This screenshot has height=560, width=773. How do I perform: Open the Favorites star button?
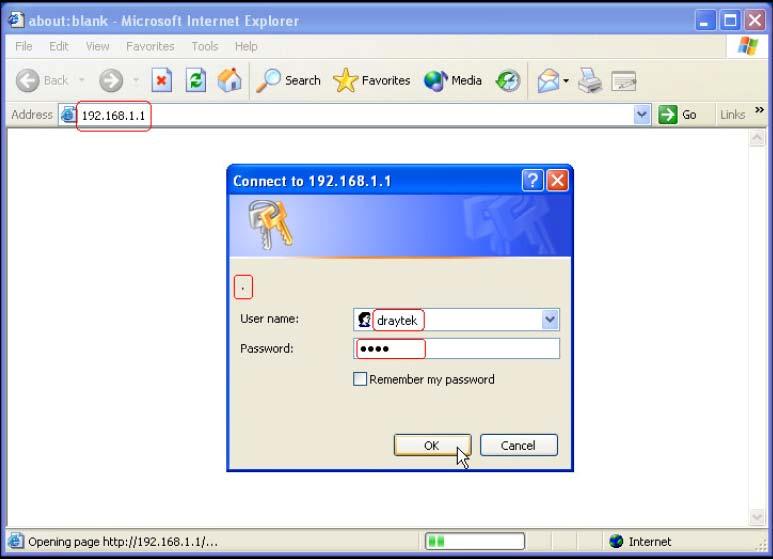pyautogui.click(x=372, y=81)
